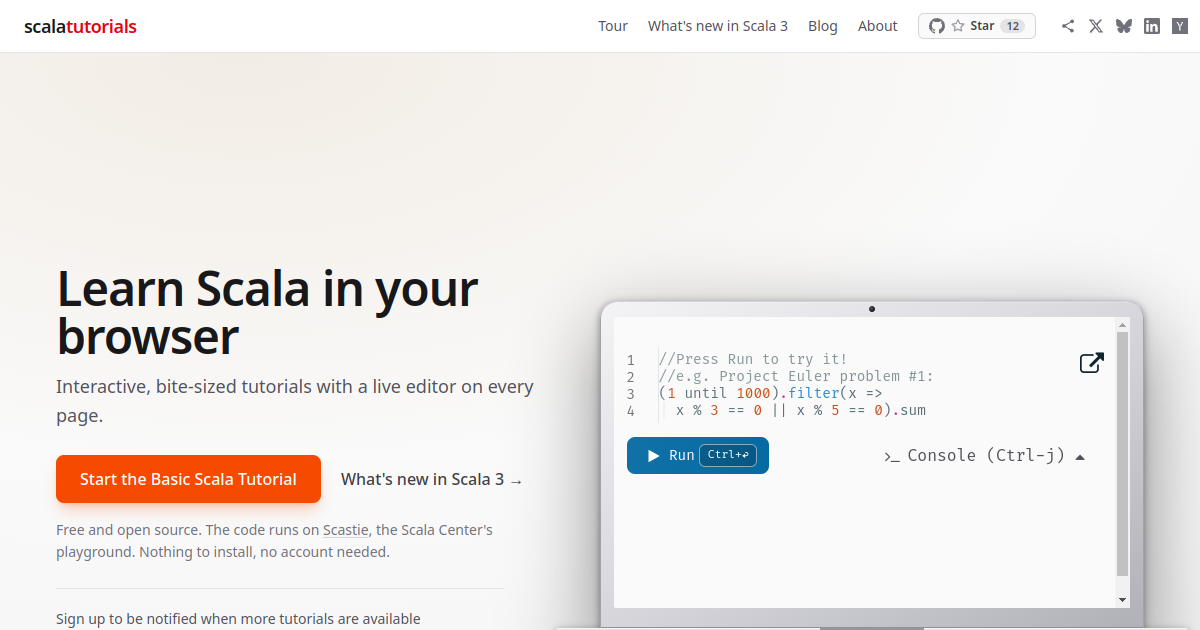Screen dimensions: 1200x630
Task: Go to the Blog page
Action: pos(823,26)
